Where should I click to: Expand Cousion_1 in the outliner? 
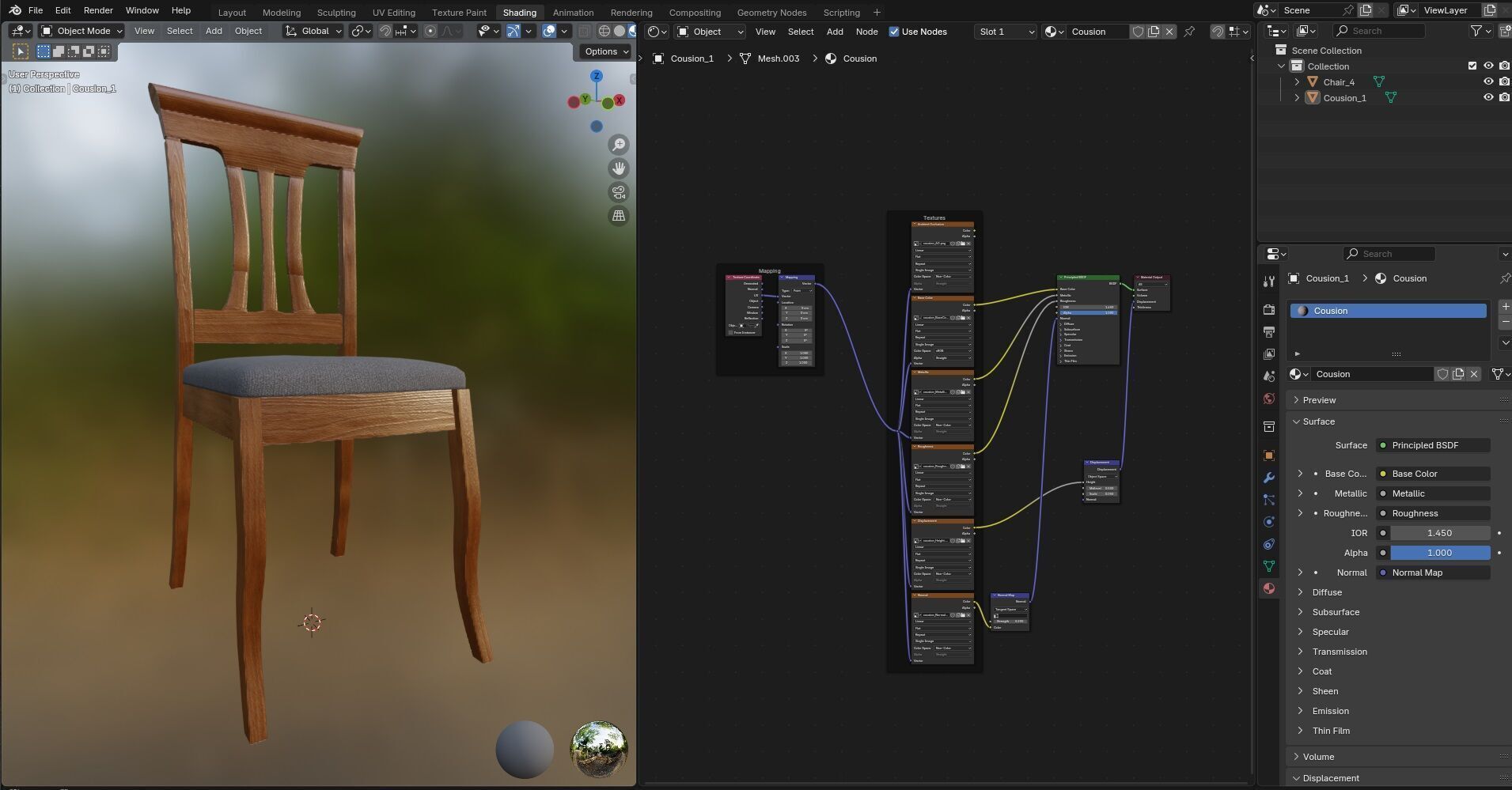point(1297,97)
